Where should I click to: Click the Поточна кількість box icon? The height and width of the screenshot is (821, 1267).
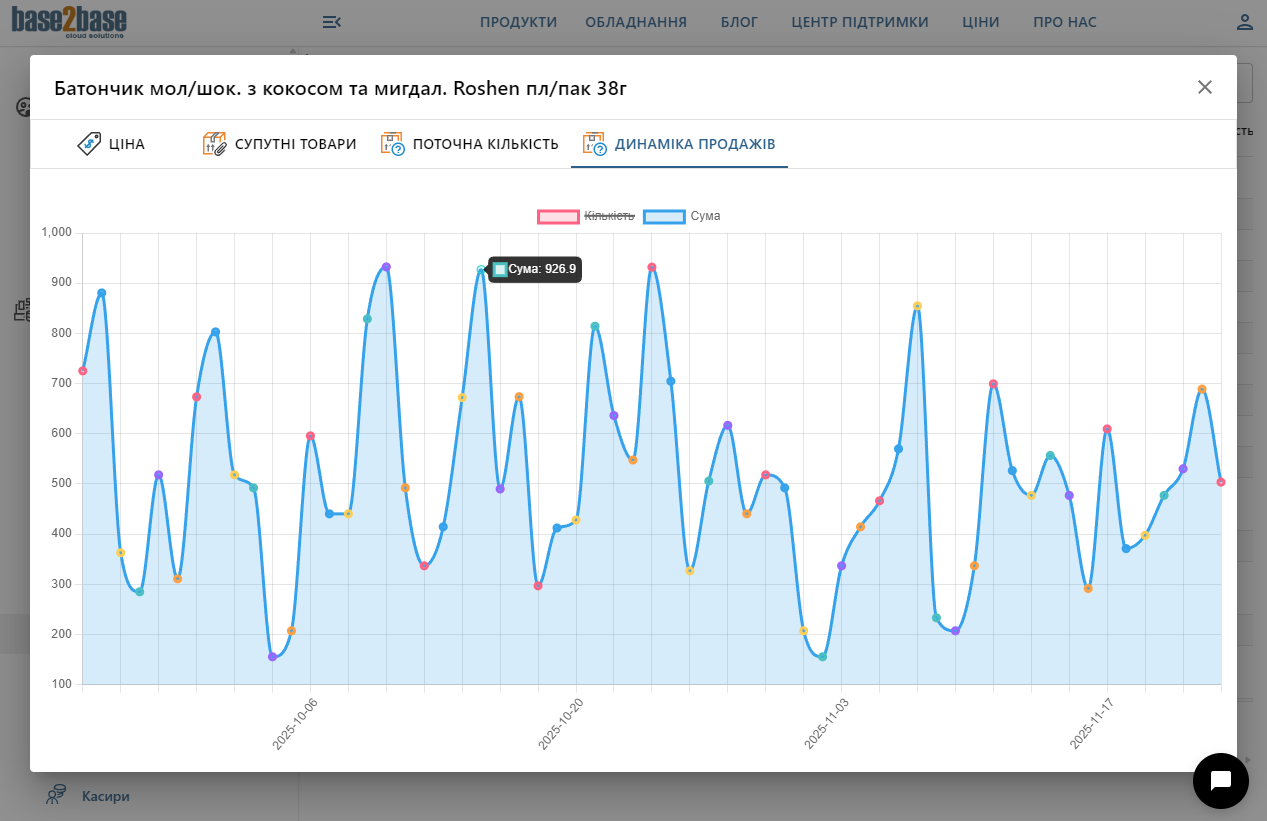point(392,144)
